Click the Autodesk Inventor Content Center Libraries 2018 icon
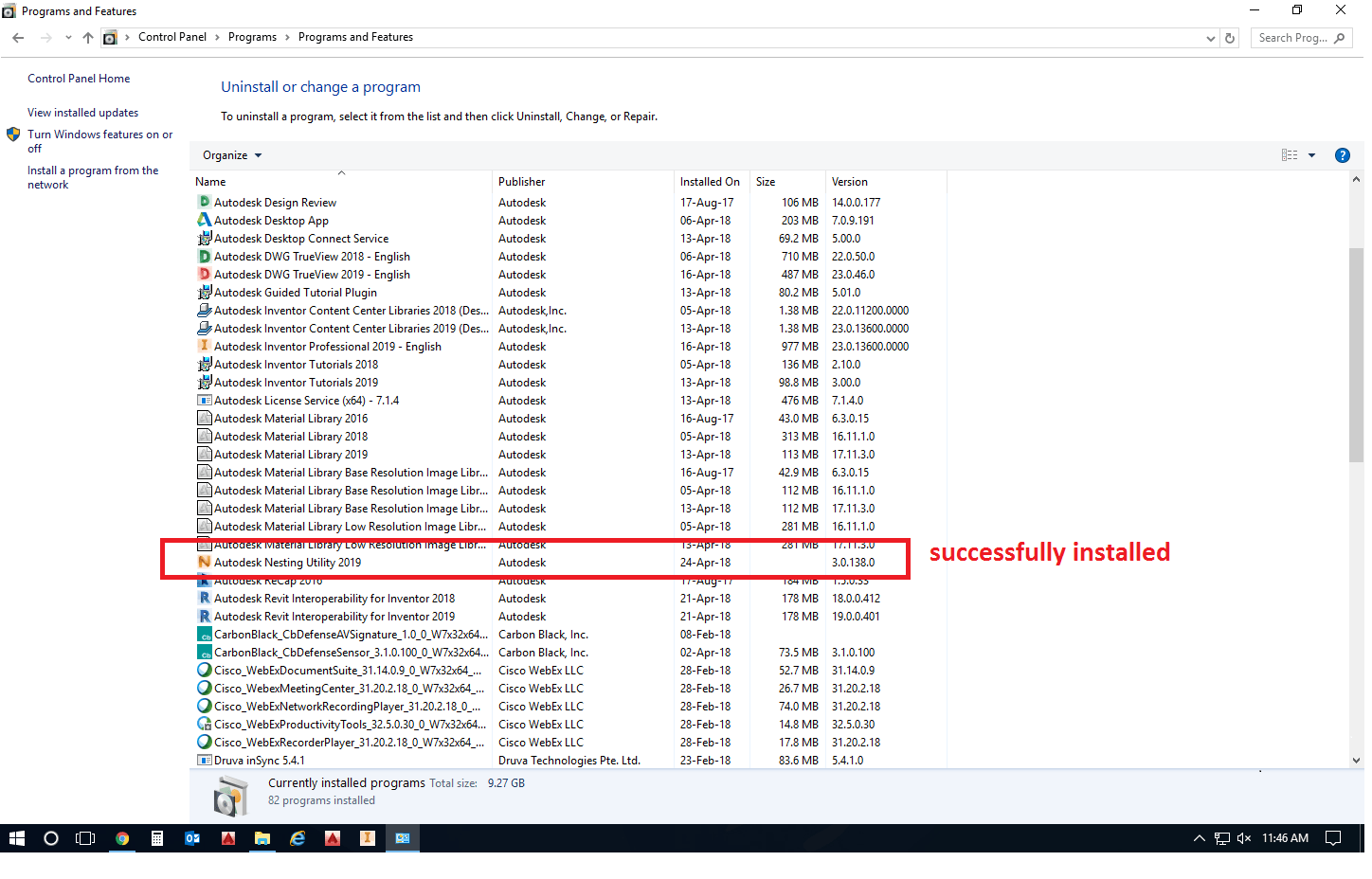Screen dimensions: 1372x879 (x=204, y=310)
